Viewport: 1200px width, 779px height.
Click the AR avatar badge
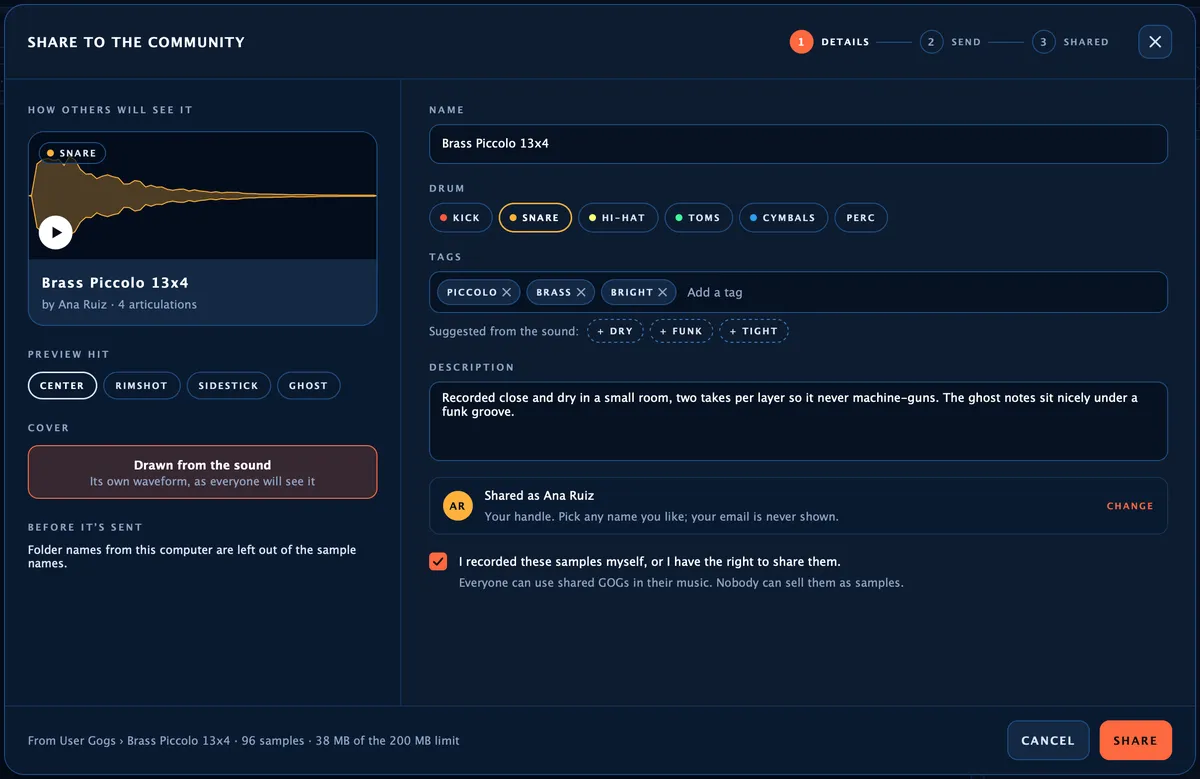457,506
